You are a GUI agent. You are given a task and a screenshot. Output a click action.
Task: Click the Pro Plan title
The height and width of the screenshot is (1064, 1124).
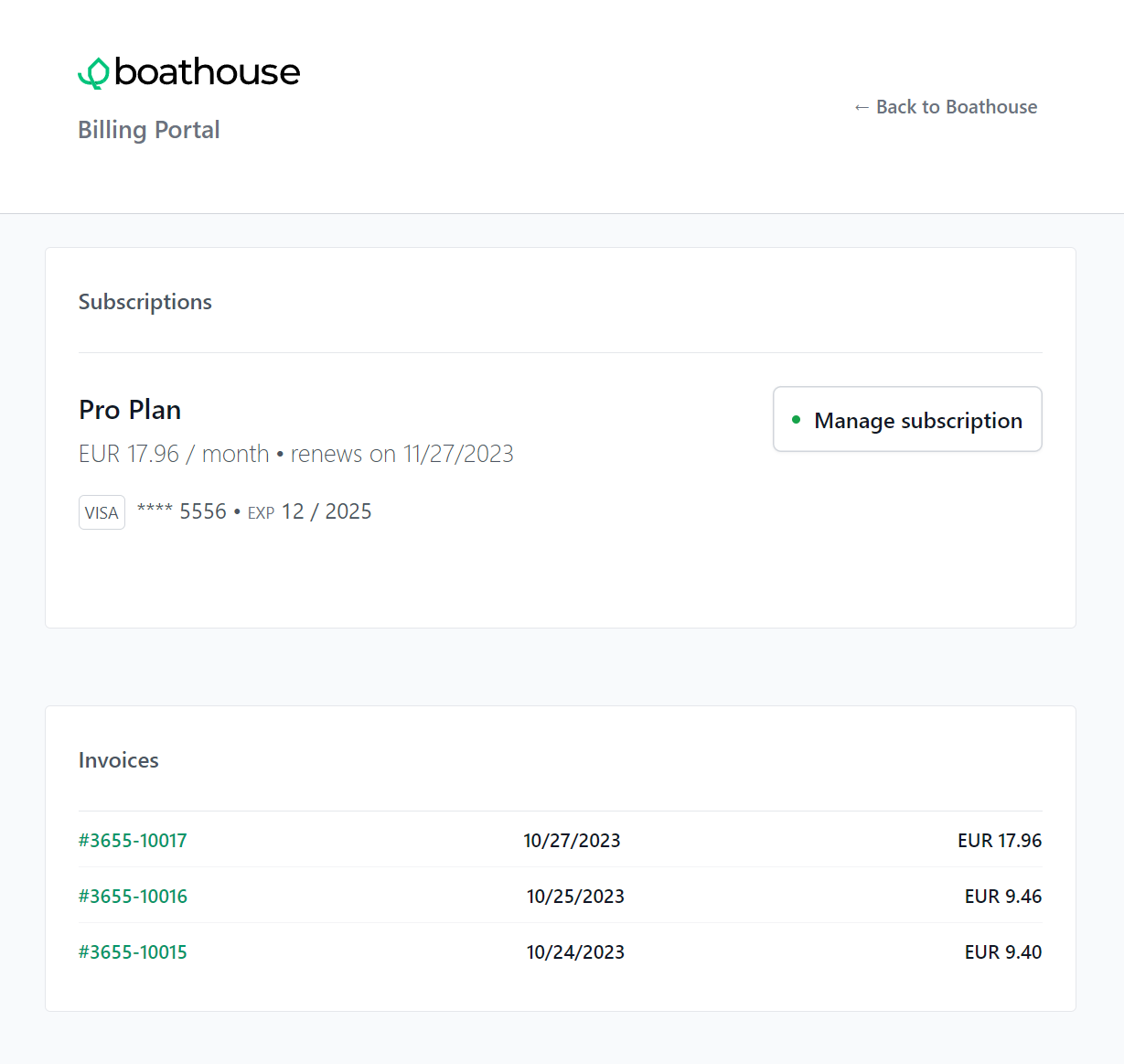point(130,410)
